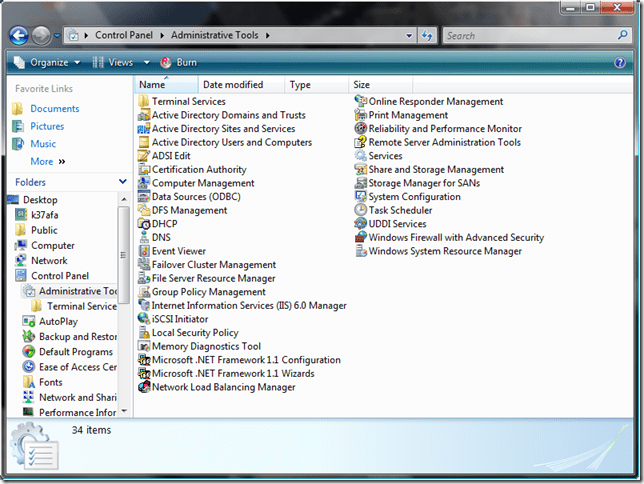Open the Pictures favorite link
The height and width of the screenshot is (484, 644).
(x=47, y=126)
